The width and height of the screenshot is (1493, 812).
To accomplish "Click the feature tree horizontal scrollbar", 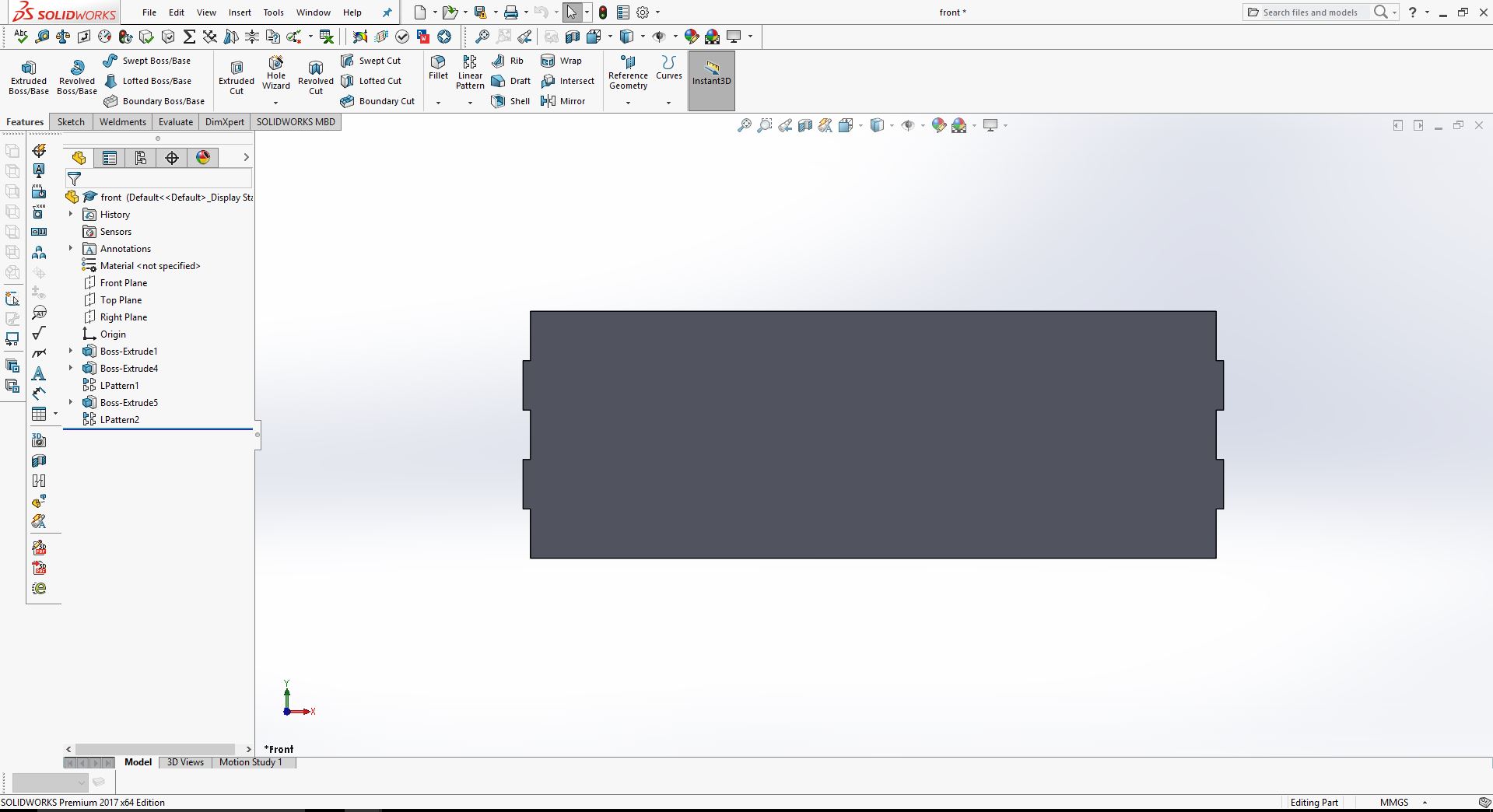I will (156, 749).
